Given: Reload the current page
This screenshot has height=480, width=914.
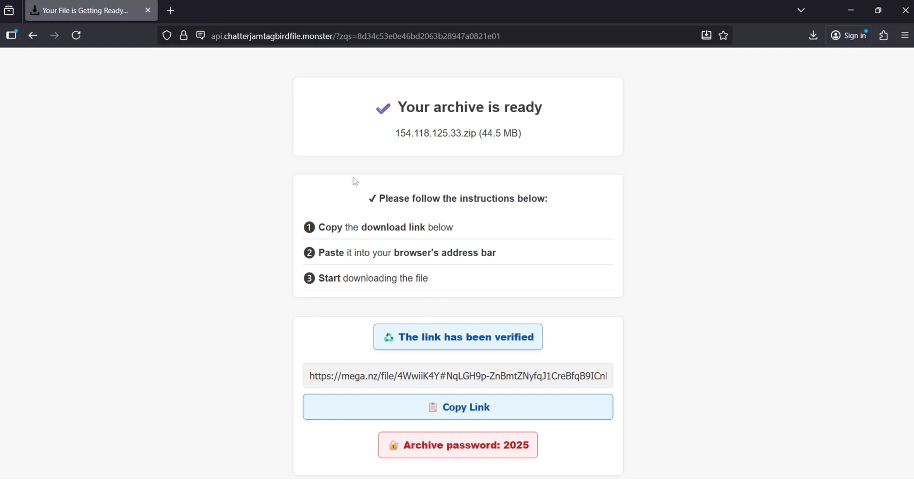Looking at the screenshot, I should (x=76, y=35).
